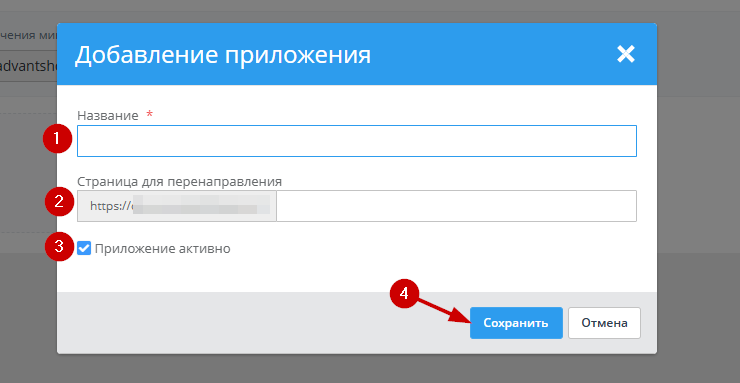Screen dimensions: 740x383
Task: Save the app with Сохранить button
Action: (x=516, y=323)
